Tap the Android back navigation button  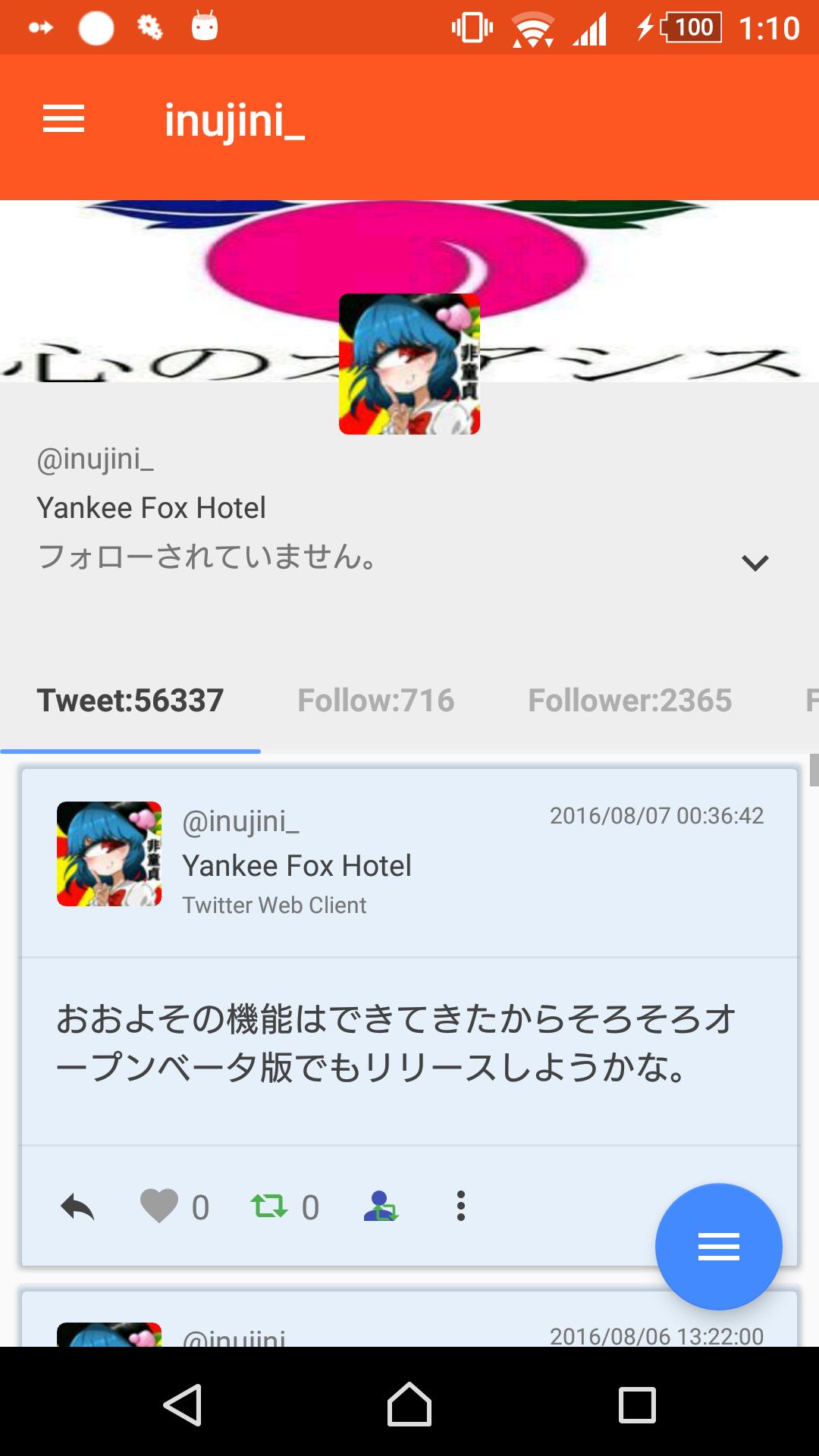coord(182,1404)
